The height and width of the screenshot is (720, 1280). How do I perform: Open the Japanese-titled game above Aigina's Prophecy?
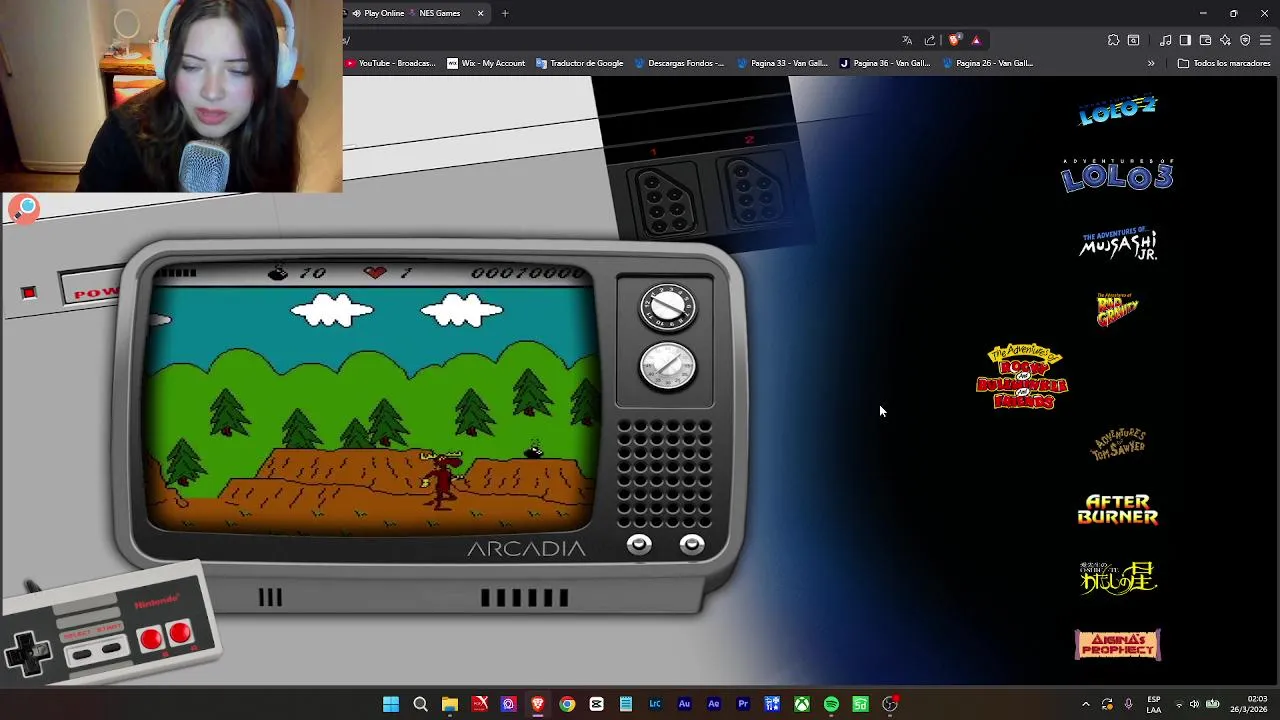pyautogui.click(x=1118, y=577)
